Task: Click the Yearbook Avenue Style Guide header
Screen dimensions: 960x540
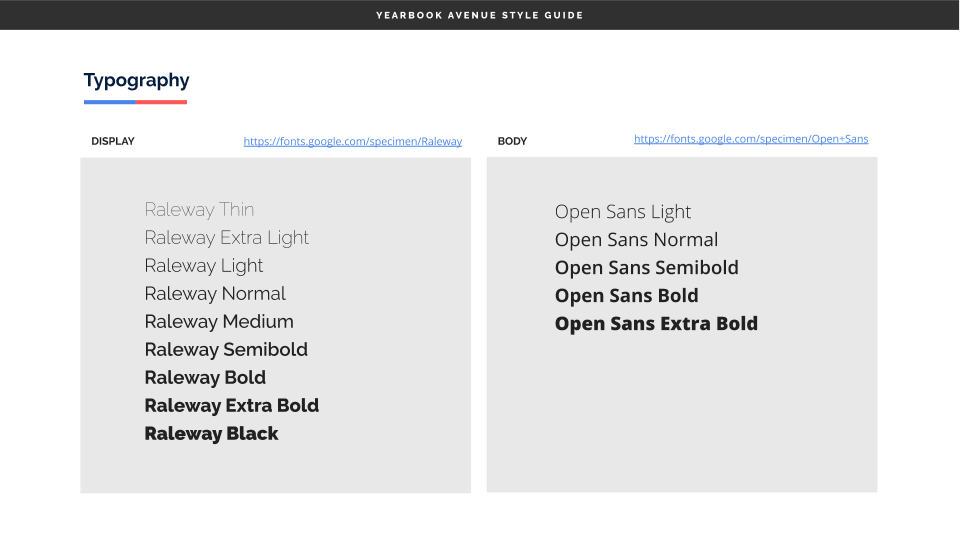Action: (x=480, y=15)
